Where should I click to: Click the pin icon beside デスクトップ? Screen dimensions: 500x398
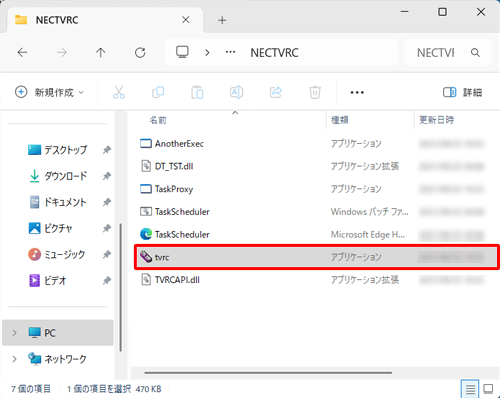click(107, 150)
